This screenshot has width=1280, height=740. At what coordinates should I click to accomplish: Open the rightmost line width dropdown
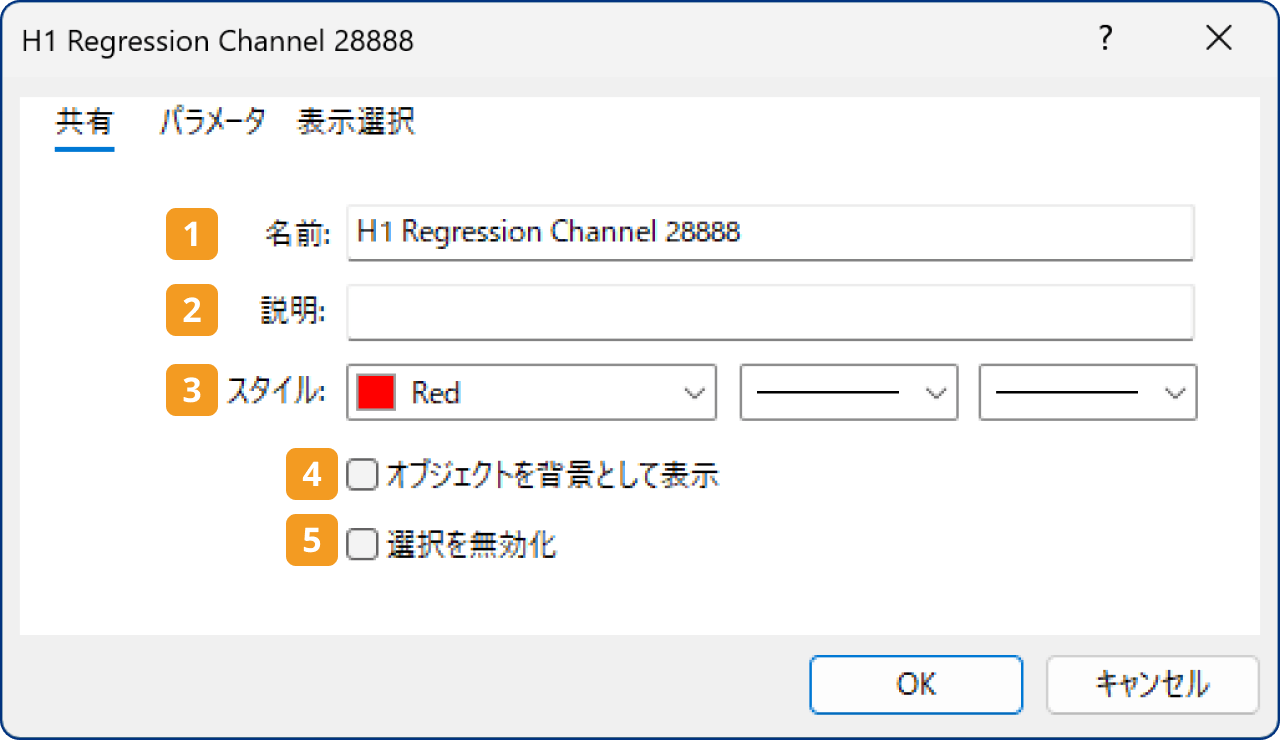pos(1088,392)
